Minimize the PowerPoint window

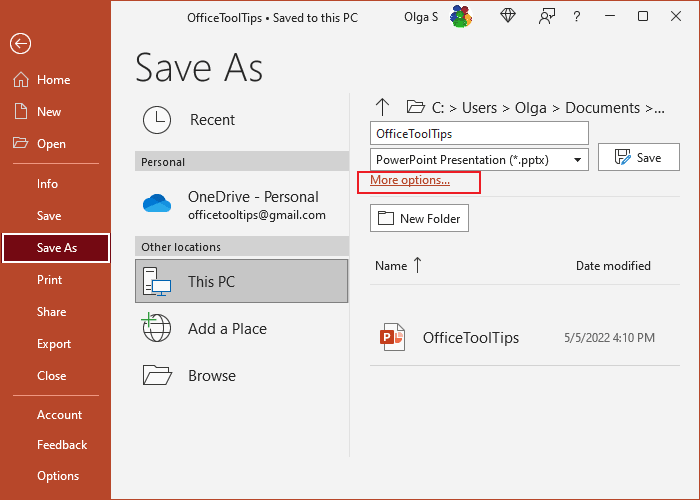coord(610,17)
